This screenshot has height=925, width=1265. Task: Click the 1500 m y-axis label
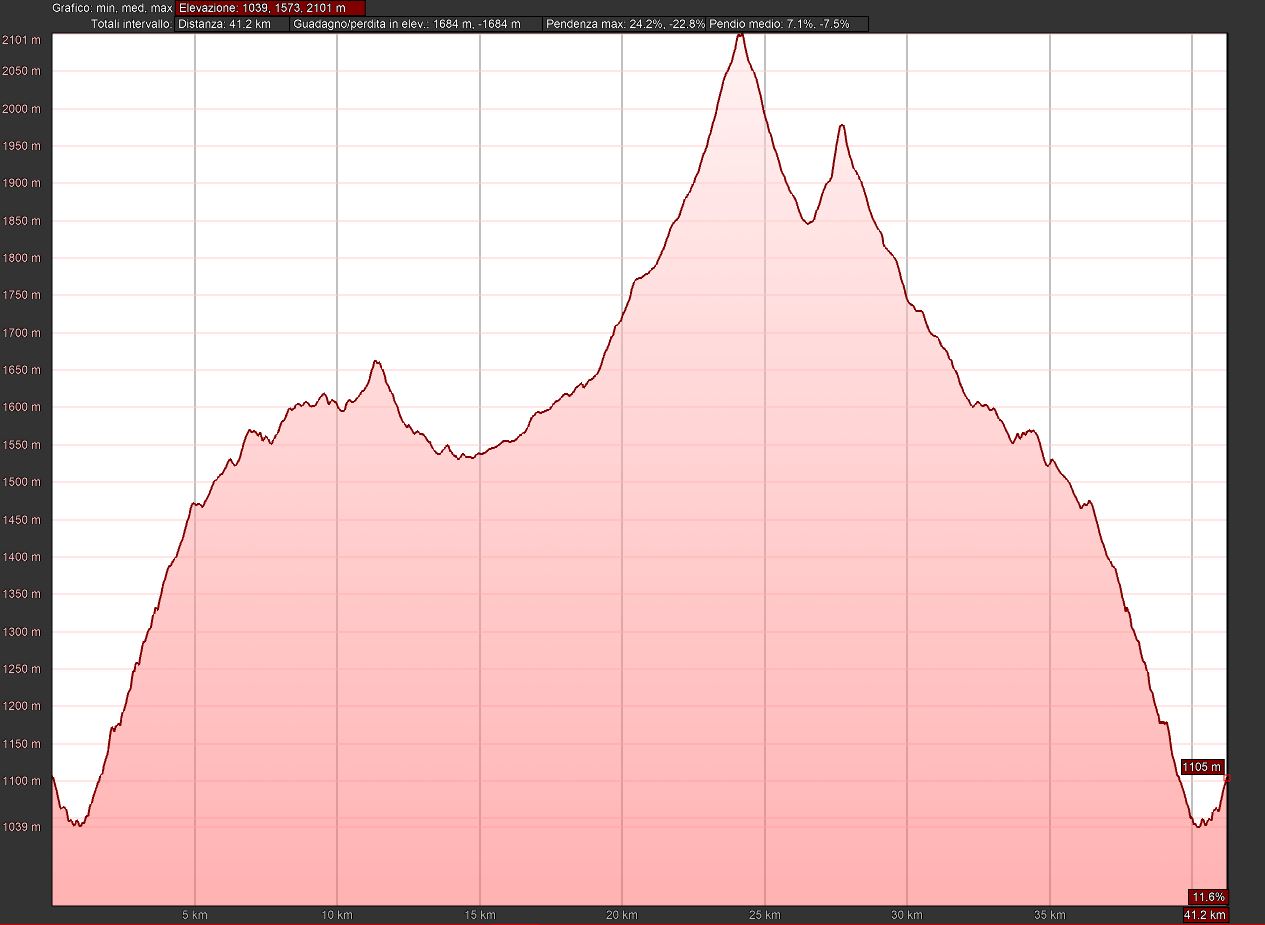click(x=21, y=482)
